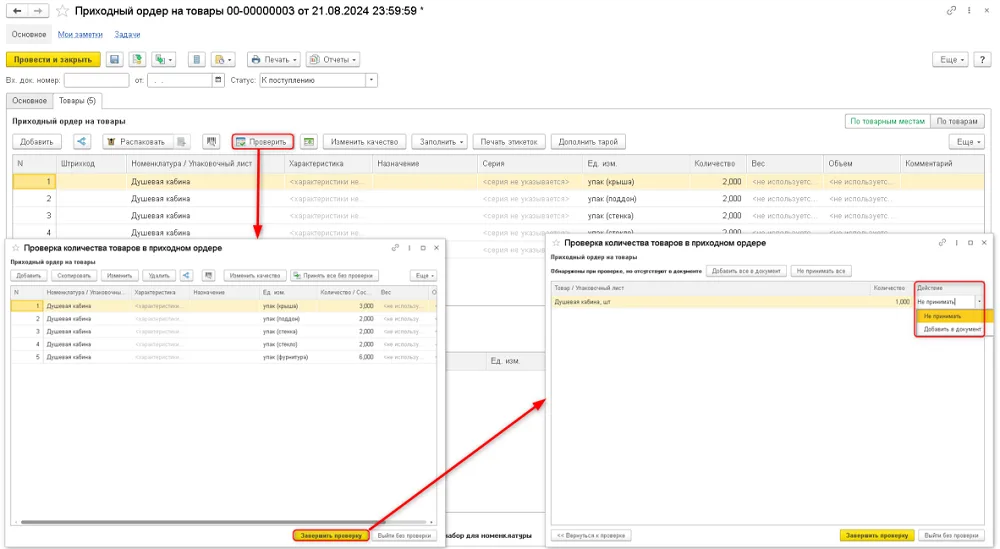
Task: Click the icon attached to Распаковать button
Action: click(182, 142)
